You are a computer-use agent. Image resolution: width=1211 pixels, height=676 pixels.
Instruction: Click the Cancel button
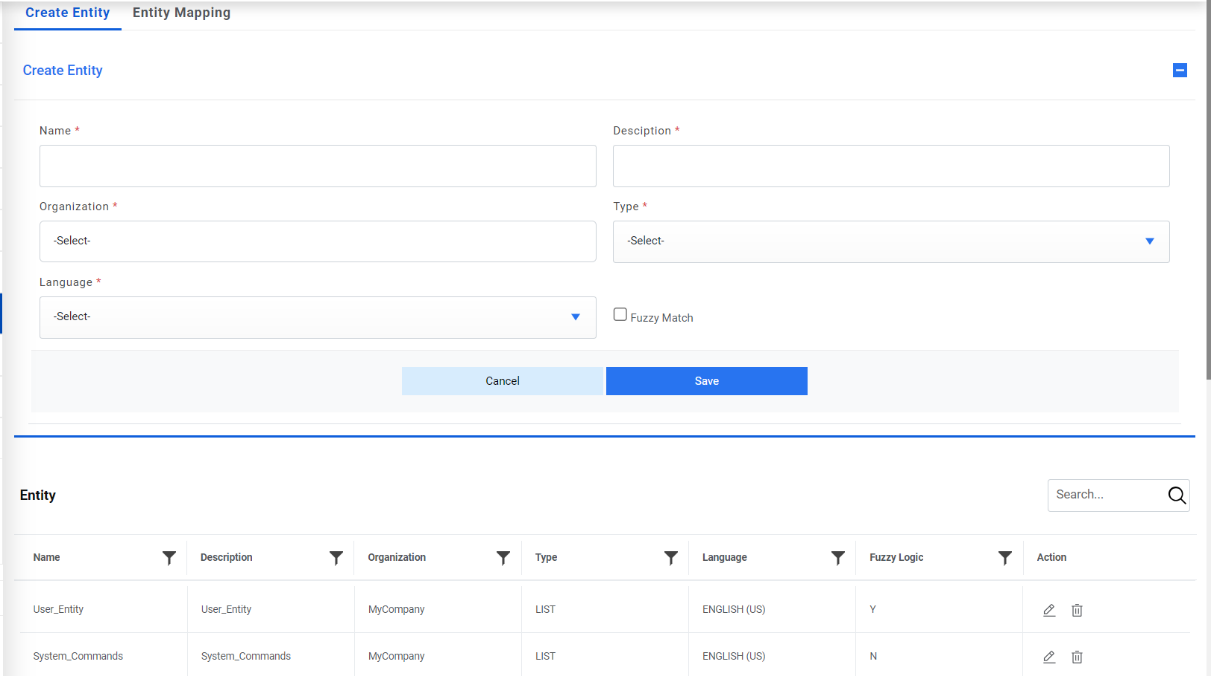(x=502, y=381)
